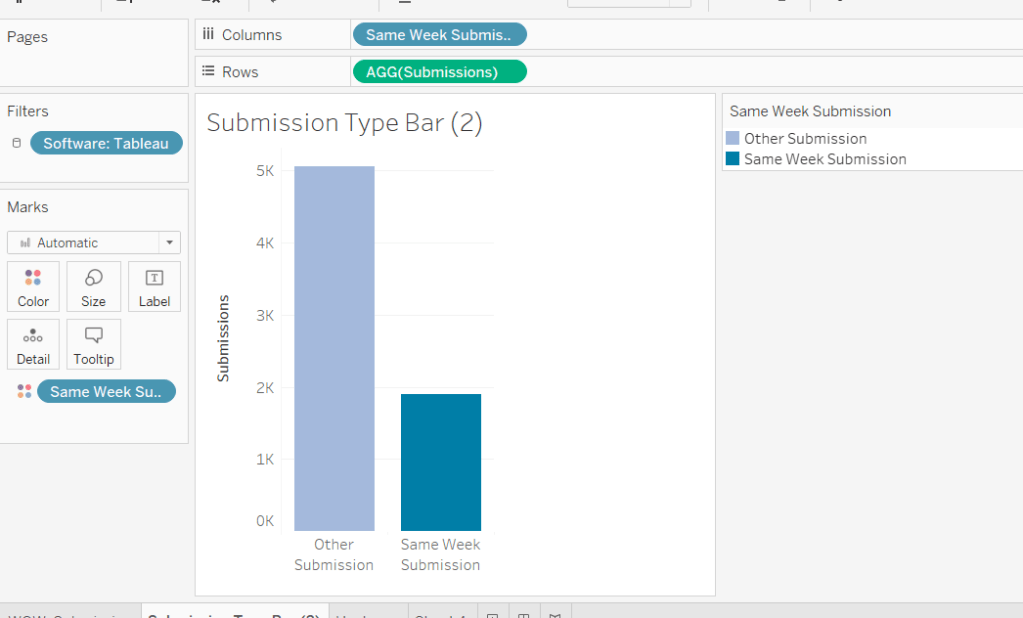Screen dimensions: 1023x618
Task: Select the AGG(Submissions) pill in Rows
Action: pyautogui.click(x=439, y=72)
